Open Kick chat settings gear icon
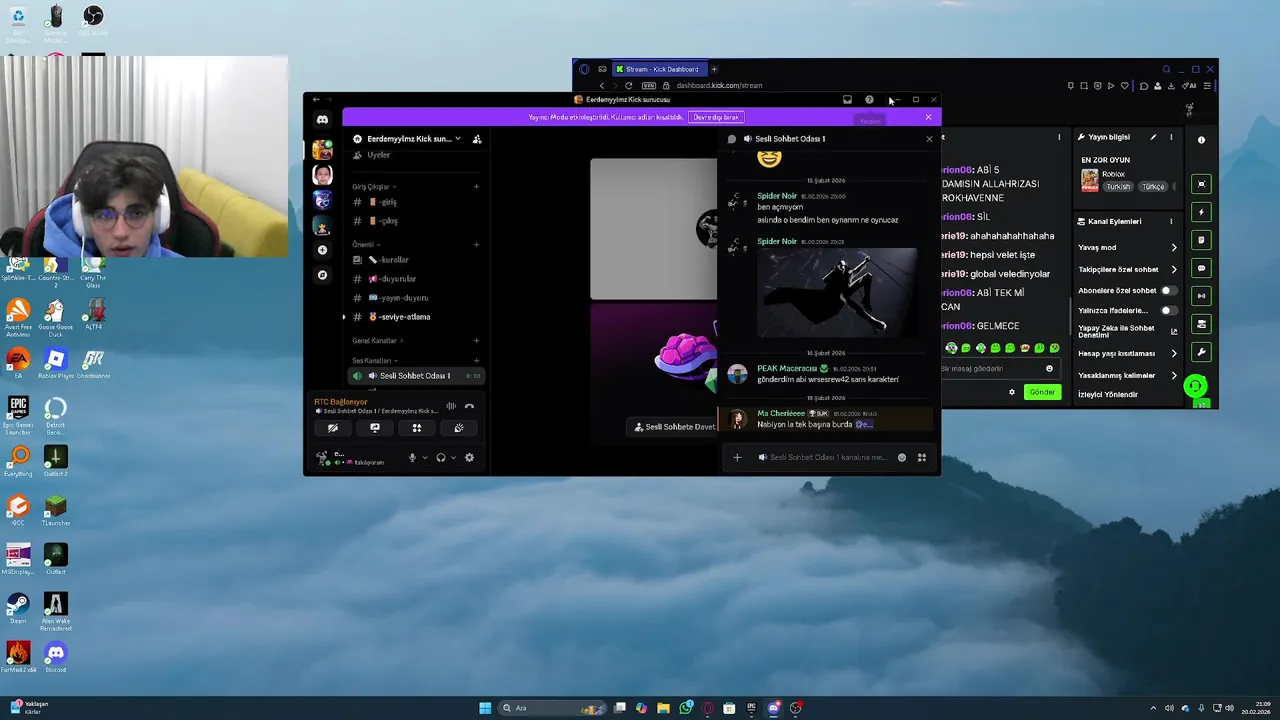This screenshot has width=1280, height=720. pyautogui.click(x=1012, y=392)
